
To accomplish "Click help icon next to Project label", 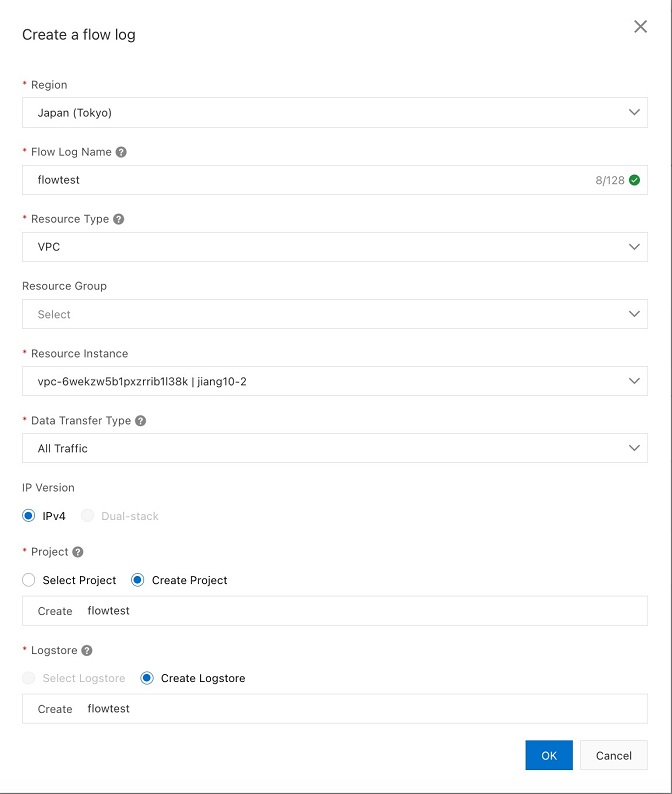I will [x=78, y=551].
